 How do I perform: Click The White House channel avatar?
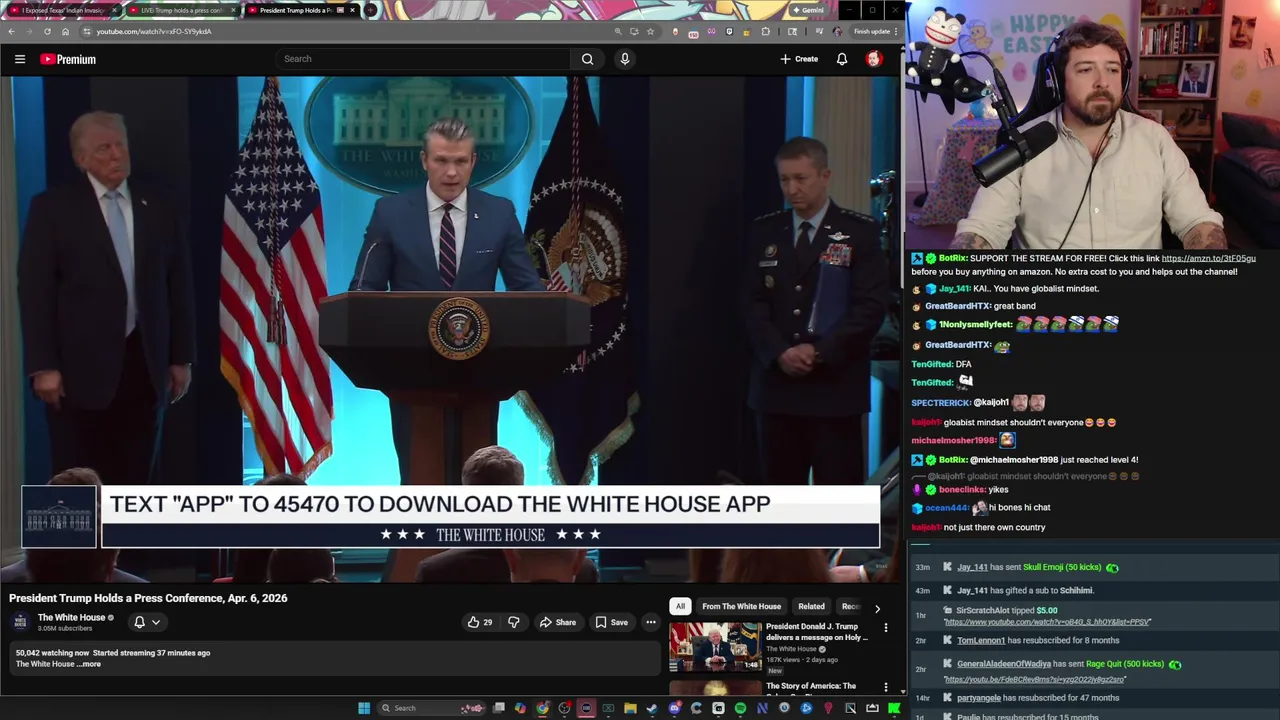point(20,622)
